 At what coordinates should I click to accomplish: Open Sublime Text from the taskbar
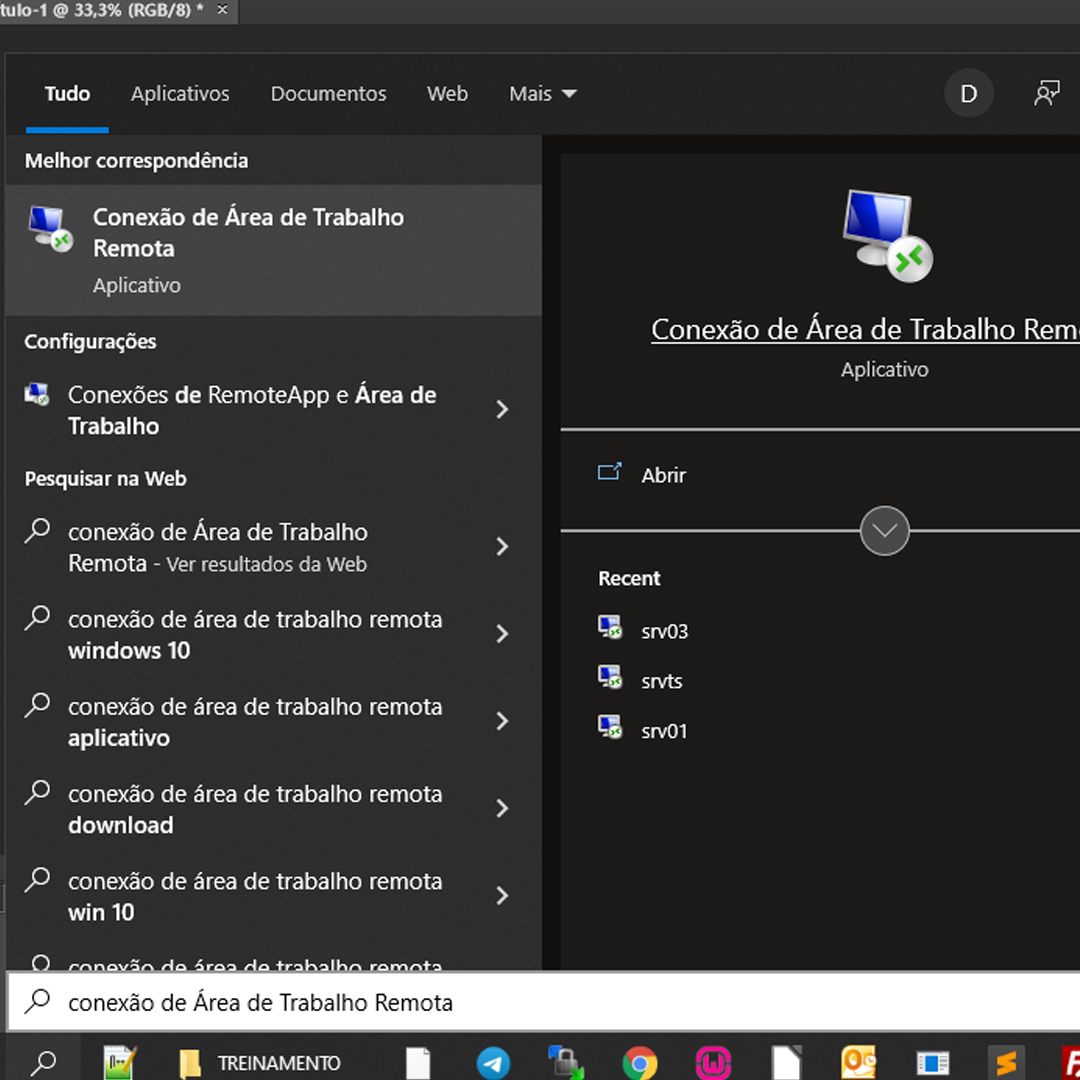pos(1005,1062)
